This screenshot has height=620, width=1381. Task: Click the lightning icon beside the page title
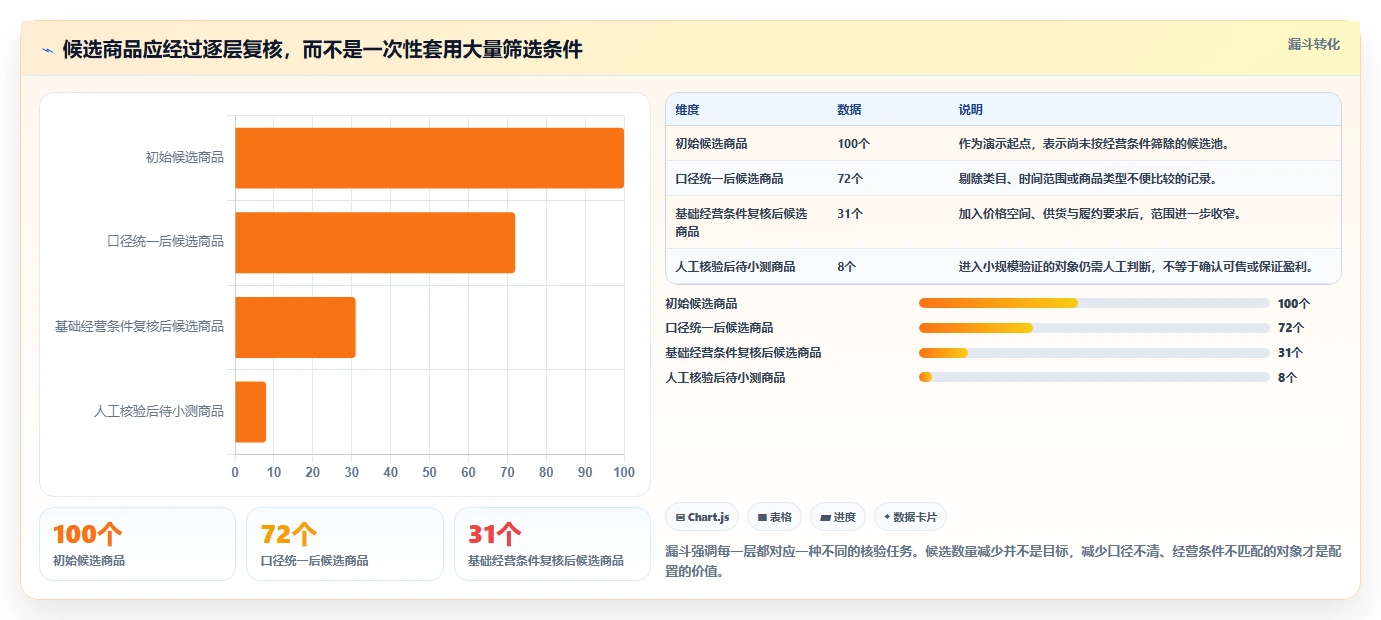tap(48, 50)
